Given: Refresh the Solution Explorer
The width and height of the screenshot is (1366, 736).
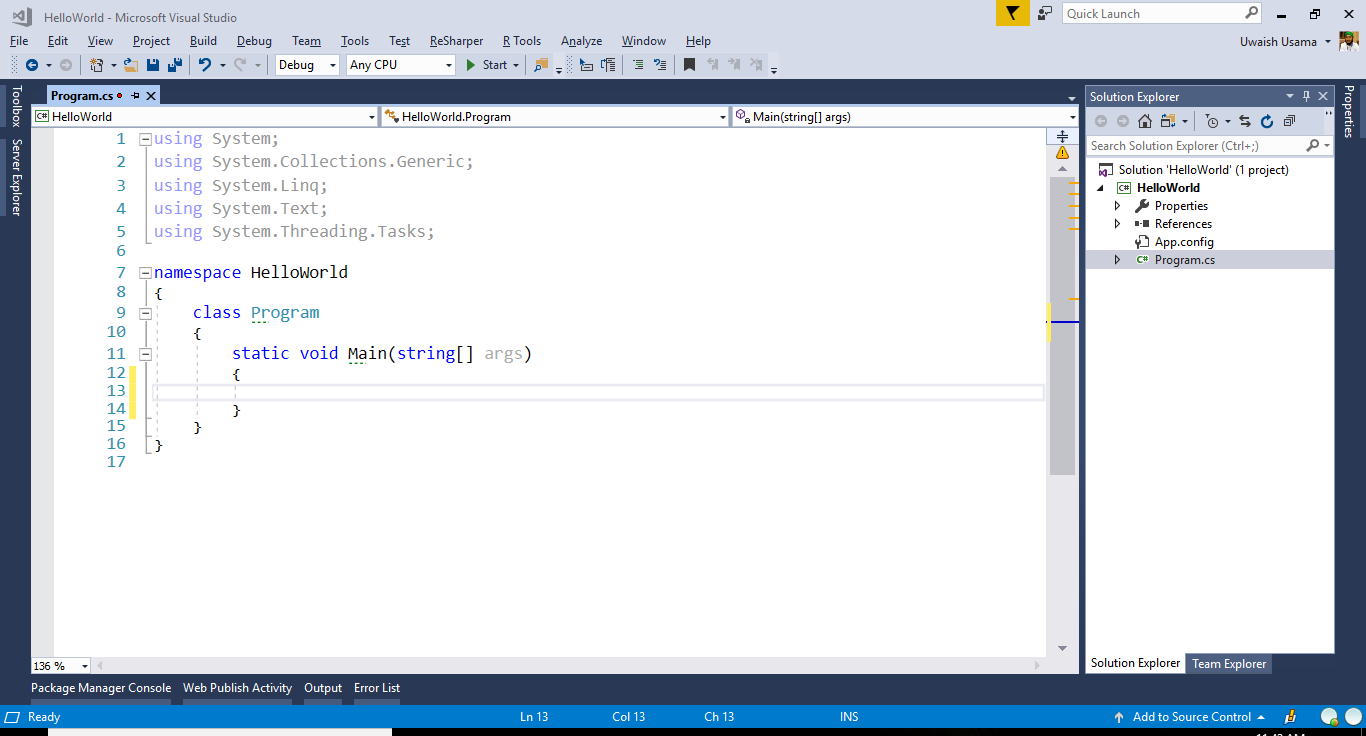Looking at the screenshot, I should (x=1266, y=120).
